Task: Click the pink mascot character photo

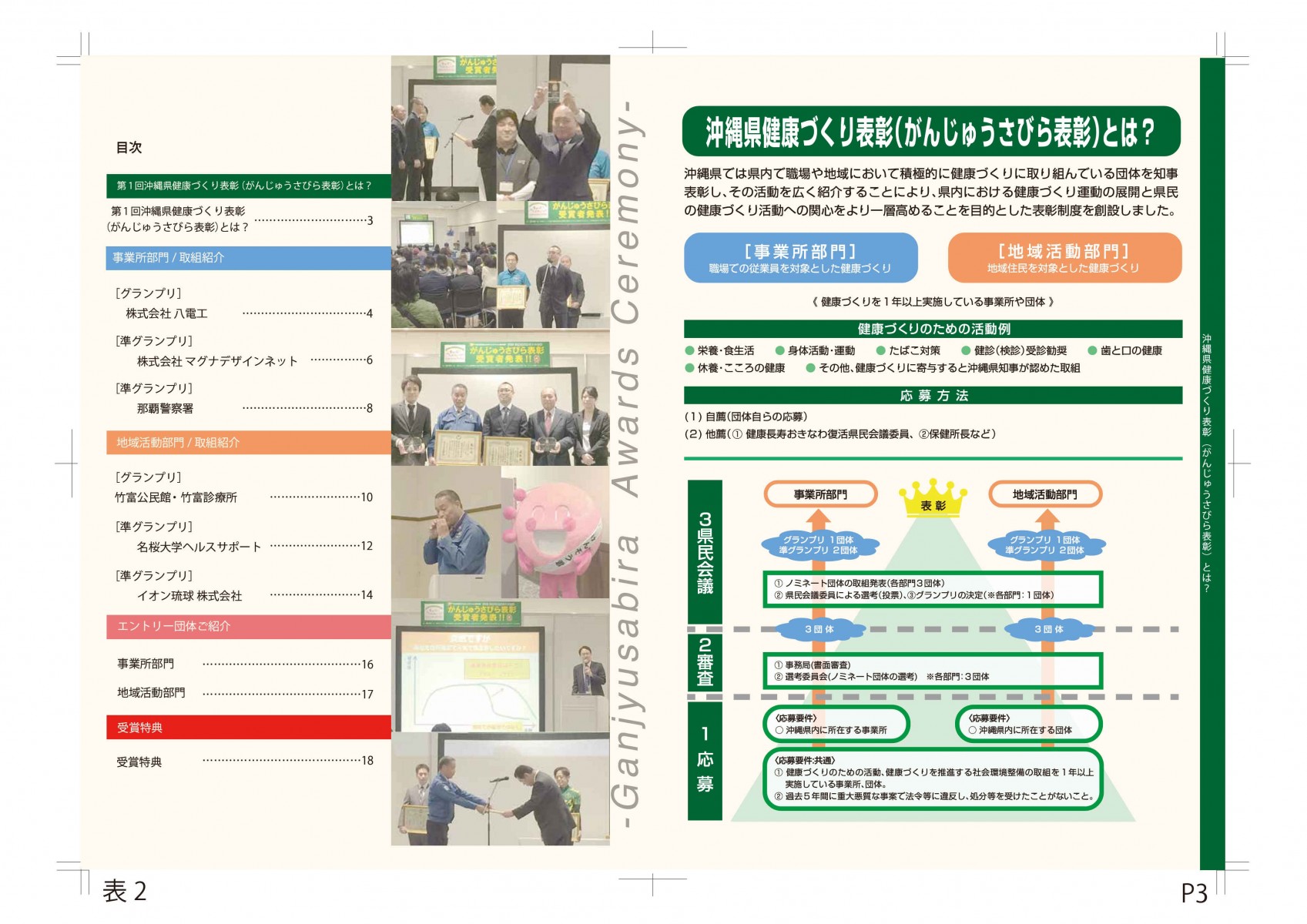Action: pos(555,533)
